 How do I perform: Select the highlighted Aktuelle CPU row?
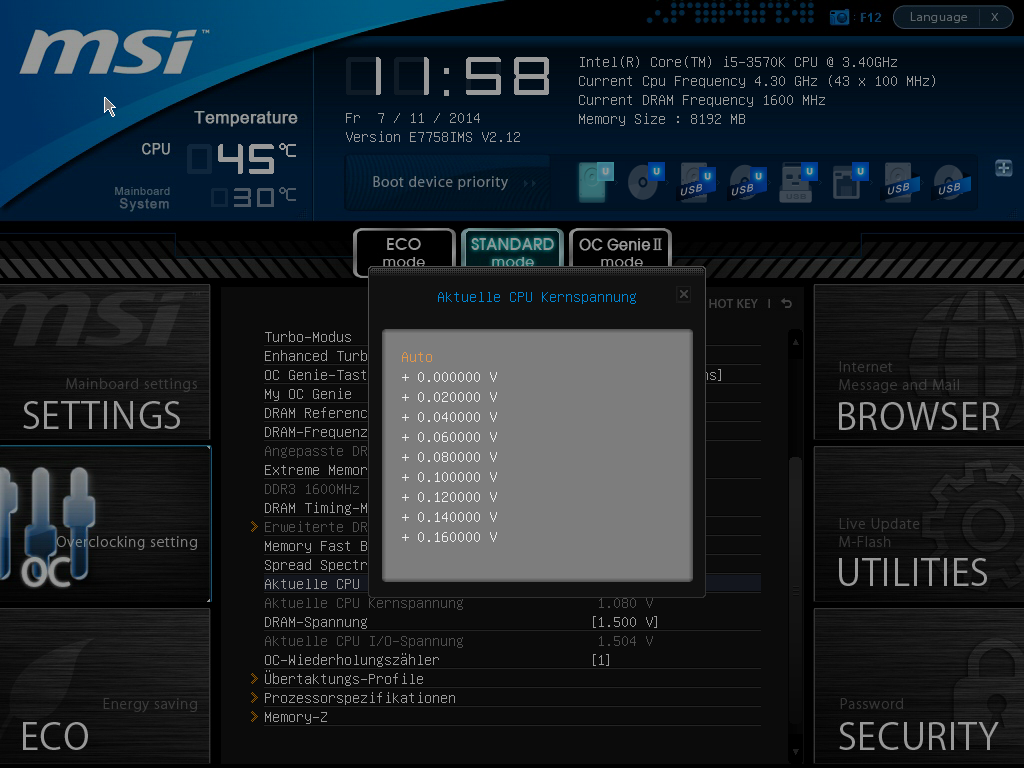316,584
